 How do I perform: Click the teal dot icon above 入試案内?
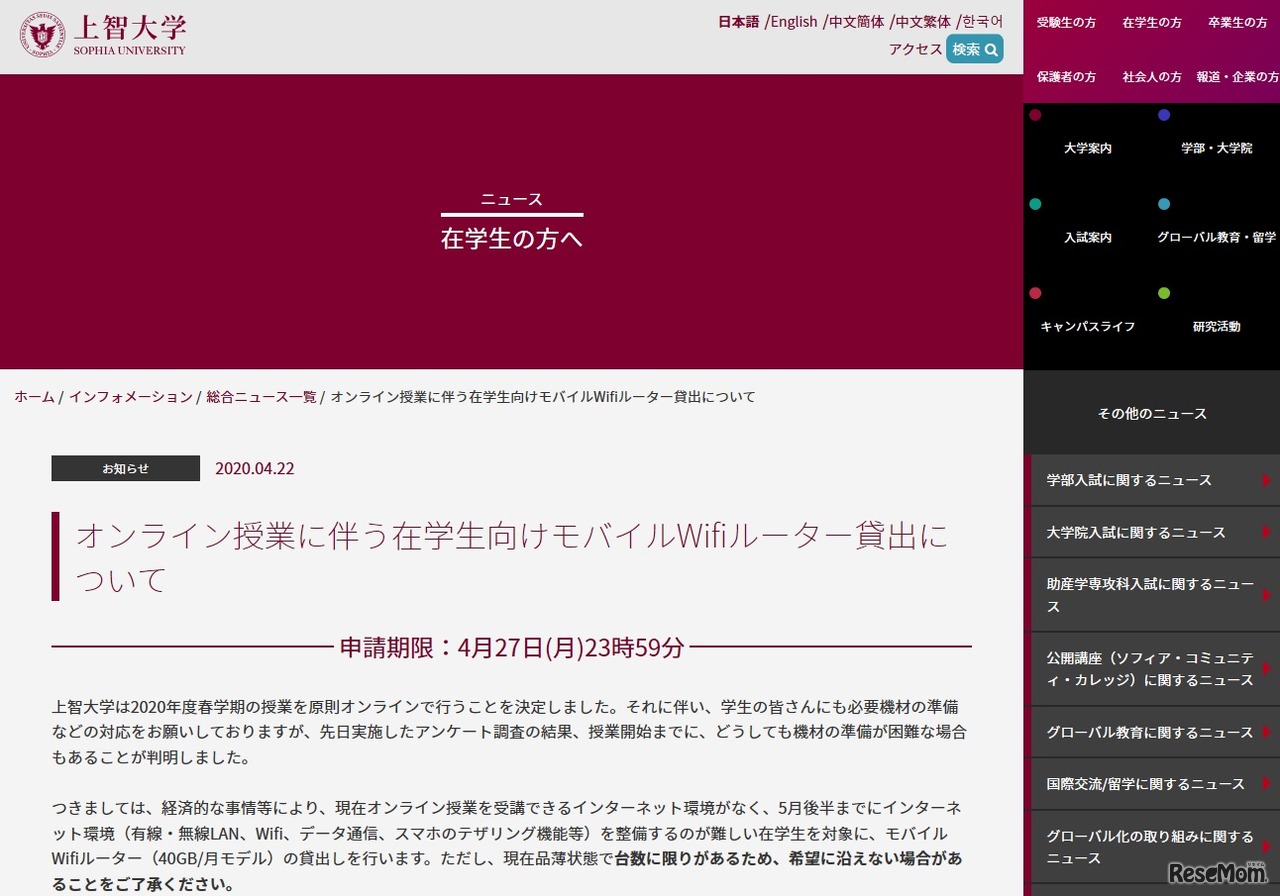click(1035, 204)
